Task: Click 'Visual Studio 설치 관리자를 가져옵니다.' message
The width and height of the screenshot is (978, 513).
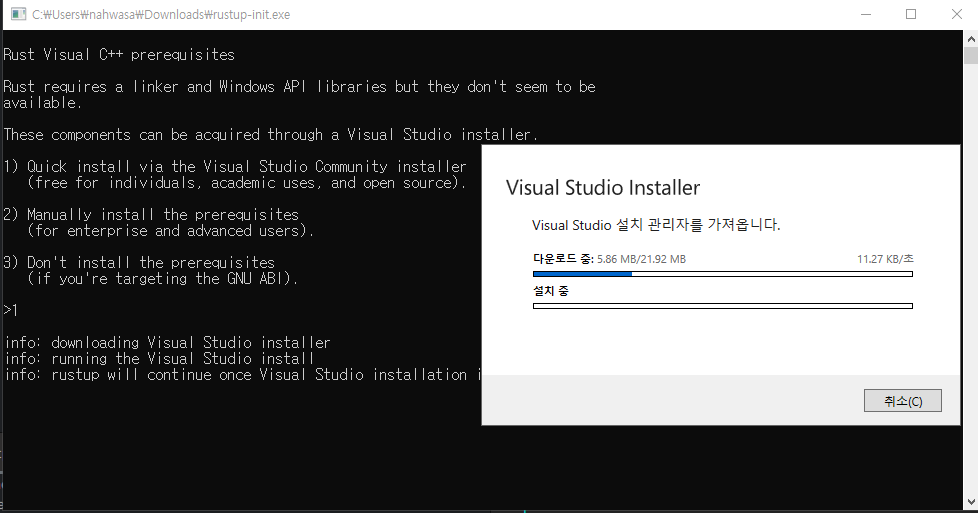Action: coord(656,225)
